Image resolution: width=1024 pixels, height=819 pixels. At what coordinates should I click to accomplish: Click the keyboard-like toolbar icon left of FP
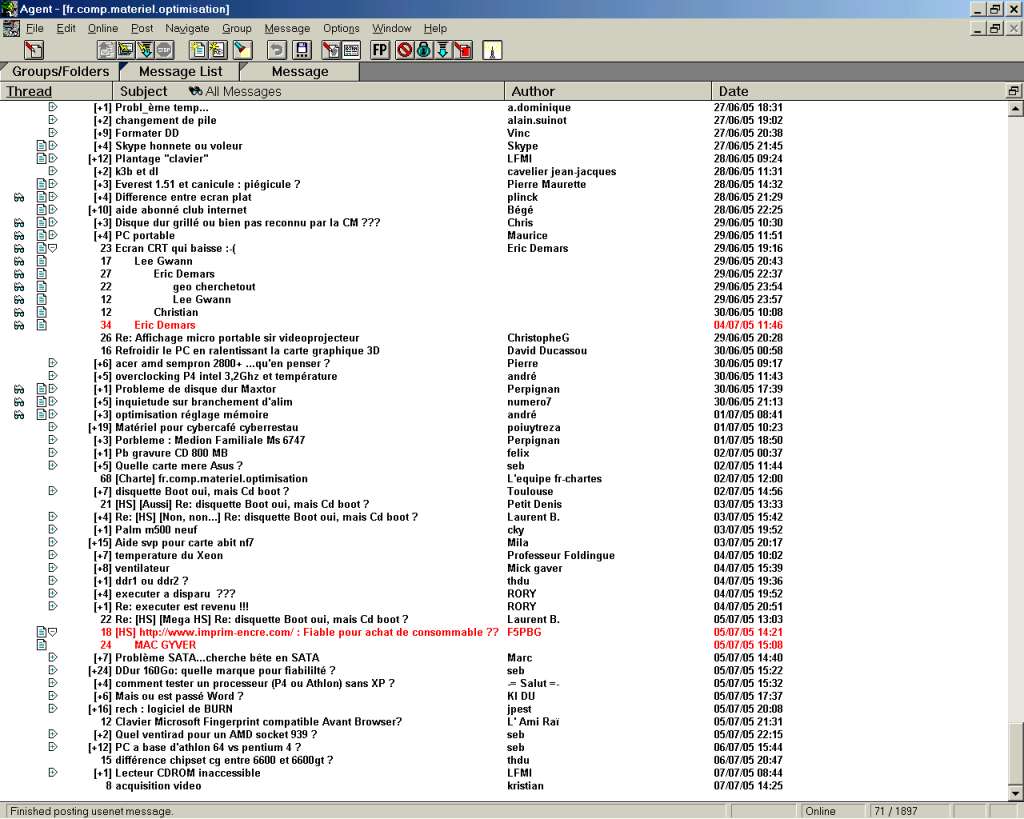351,50
